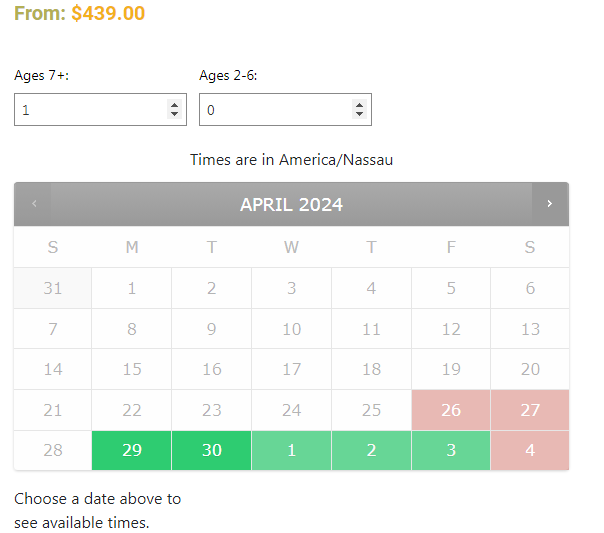Pick green May 3 date cell
Image resolution: width=604 pixels, height=533 pixels.
(x=451, y=450)
